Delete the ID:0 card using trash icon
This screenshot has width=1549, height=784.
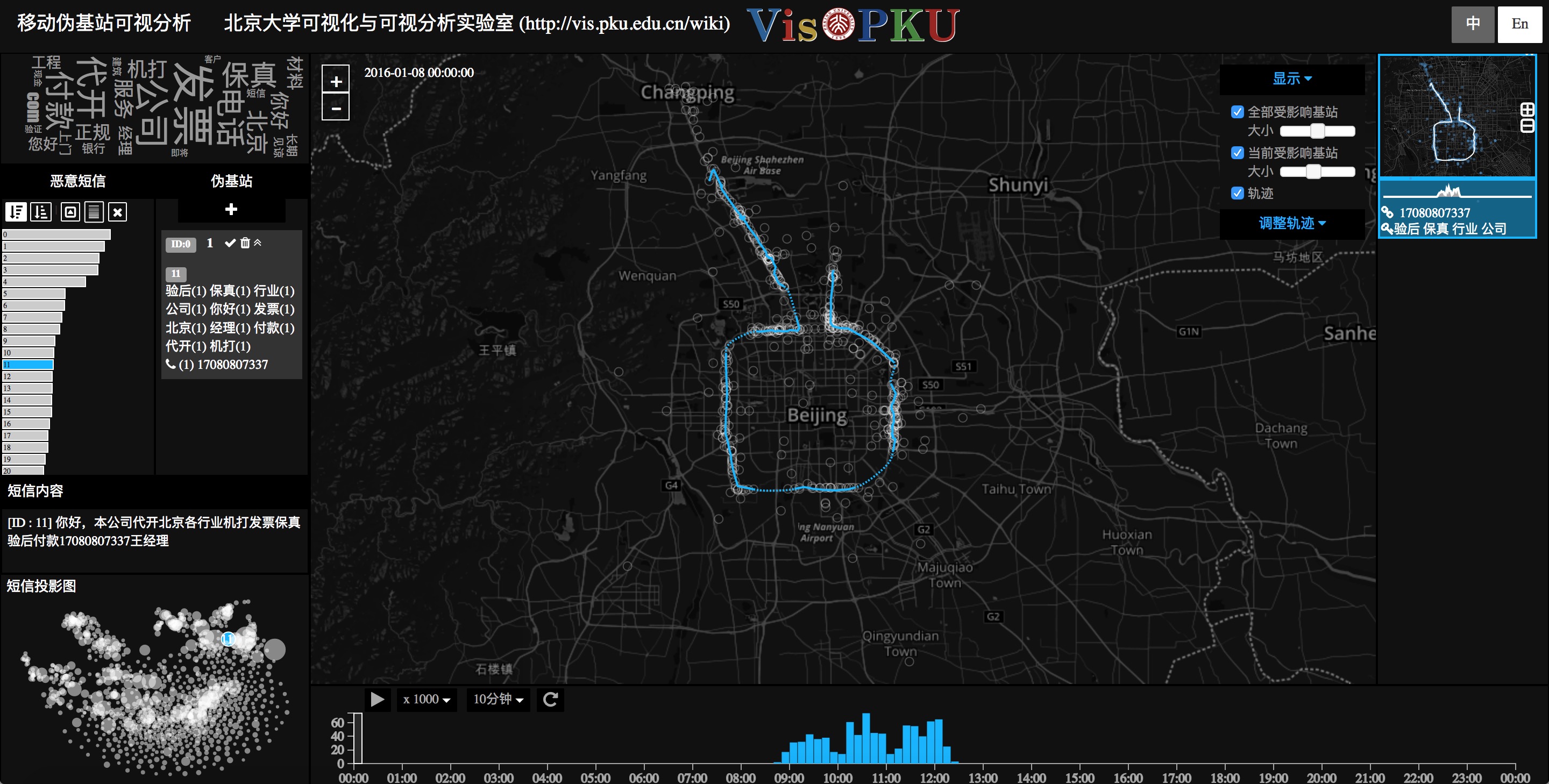(x=245, y=243)
